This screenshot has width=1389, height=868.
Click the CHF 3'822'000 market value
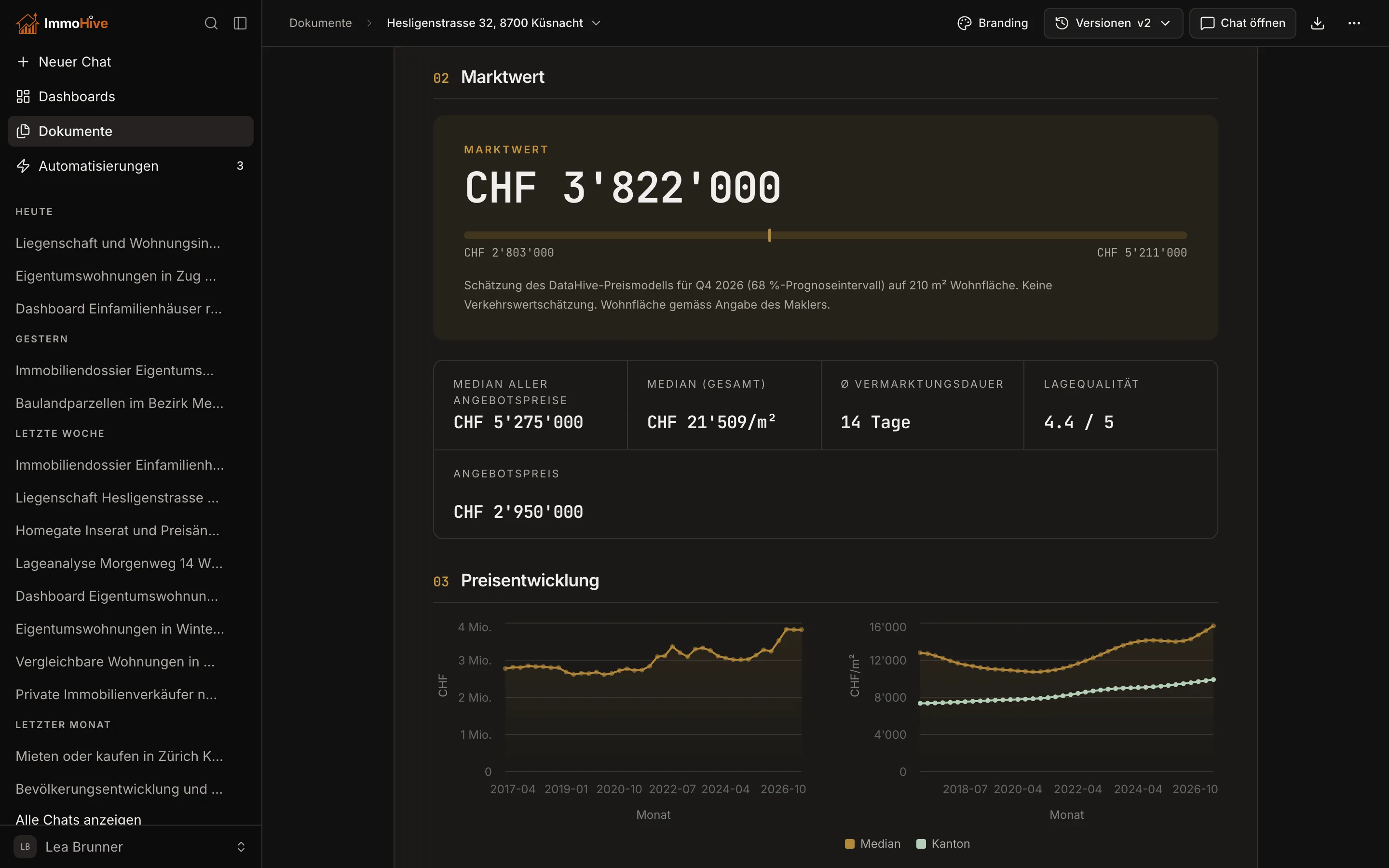(x=623, y=188)
